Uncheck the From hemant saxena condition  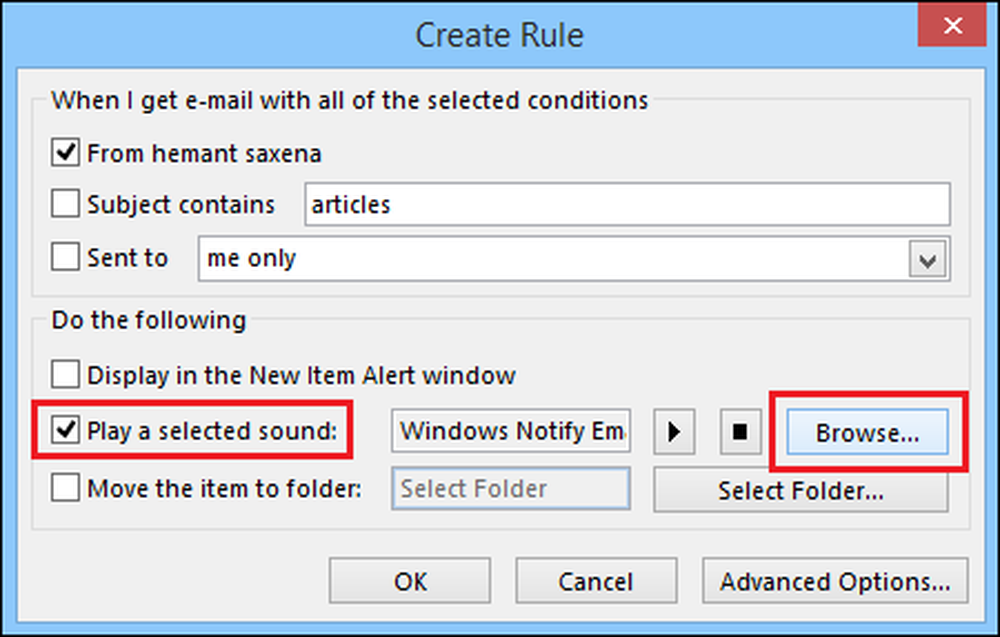click(x=66, y=154)
